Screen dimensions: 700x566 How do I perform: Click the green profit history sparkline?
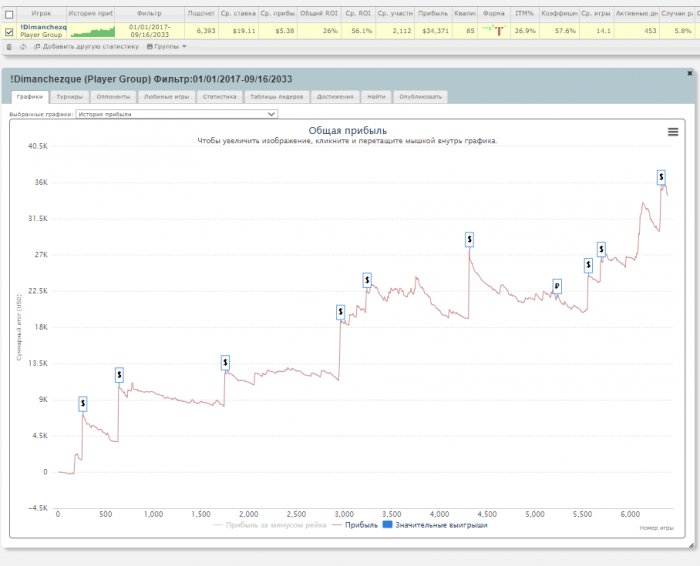point(92,31)
